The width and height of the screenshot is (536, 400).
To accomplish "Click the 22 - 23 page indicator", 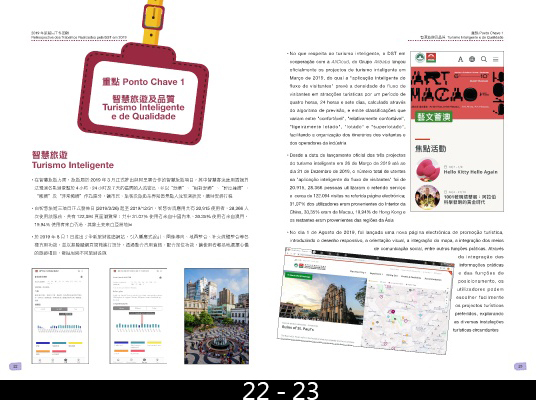I will [281, 390].
